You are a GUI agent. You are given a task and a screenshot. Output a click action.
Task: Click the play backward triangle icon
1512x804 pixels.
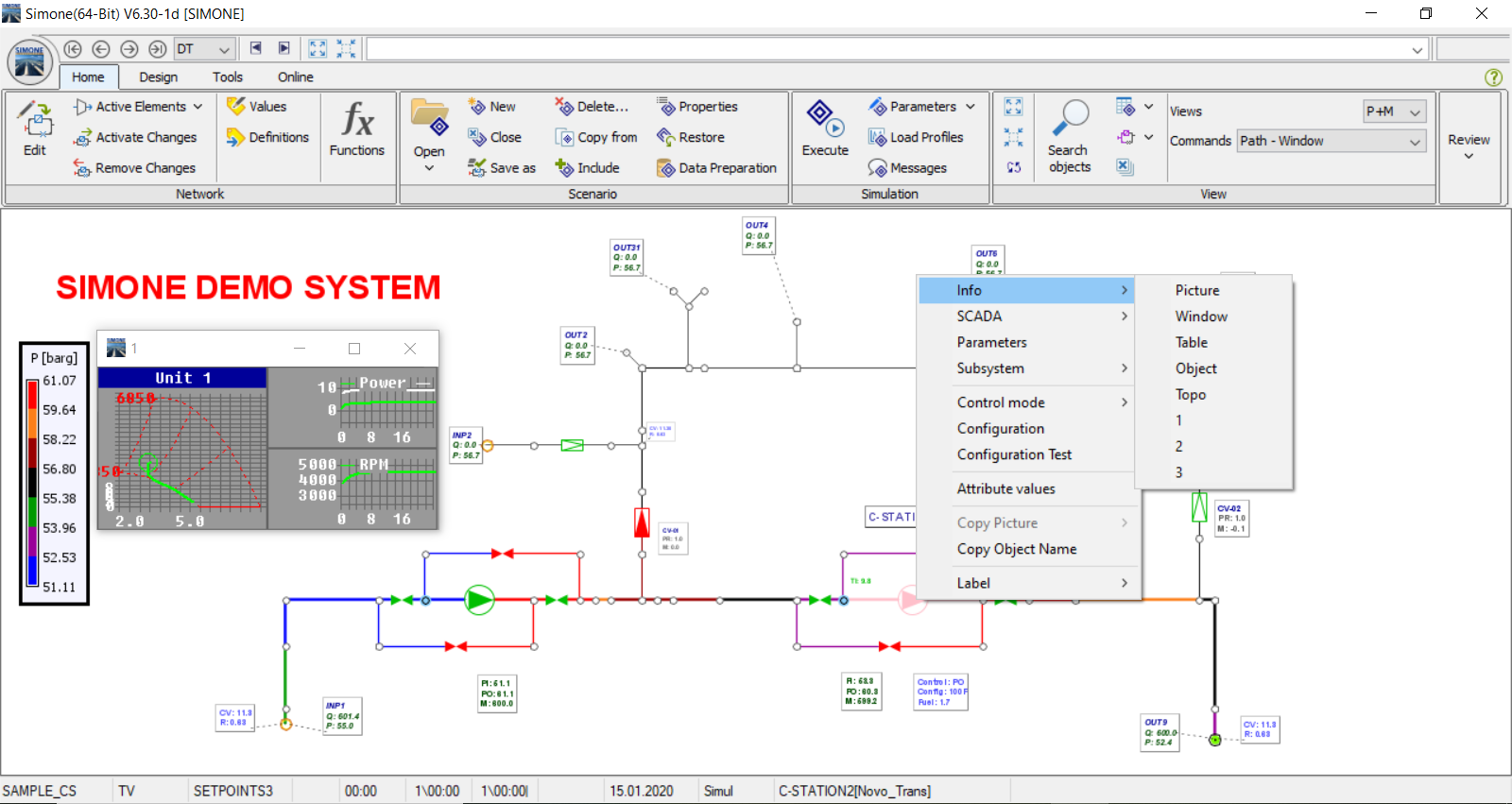(x=255, y=48)
